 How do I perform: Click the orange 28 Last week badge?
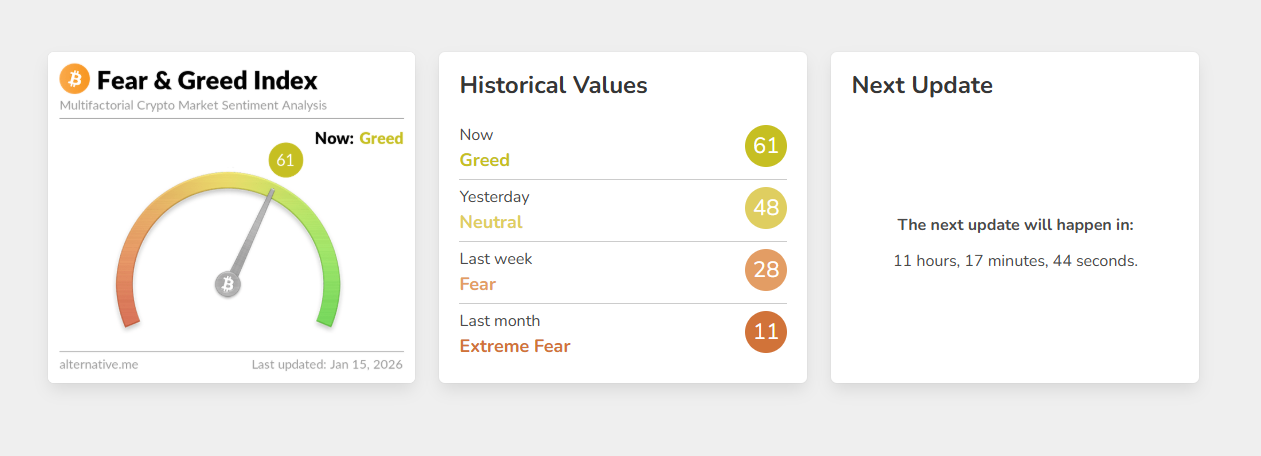766,270
